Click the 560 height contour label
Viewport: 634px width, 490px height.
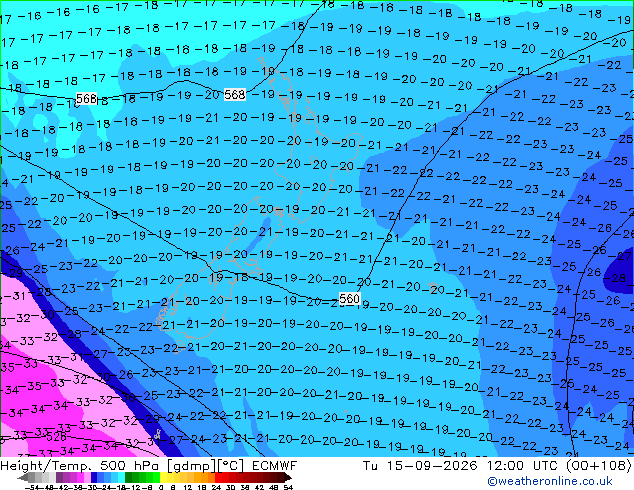(x=349, y=299)
